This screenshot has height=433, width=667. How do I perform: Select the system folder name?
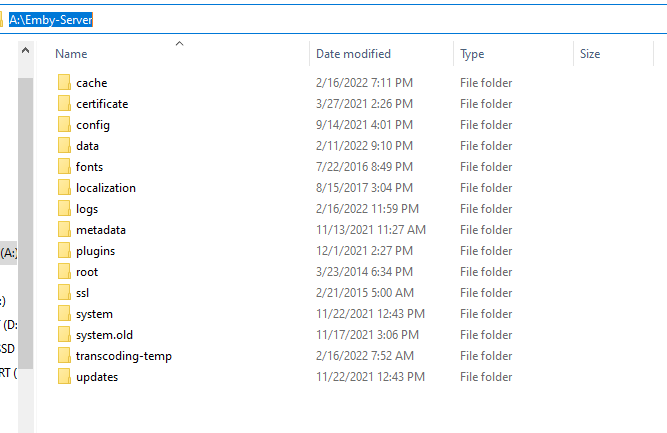click(x=94, y=314)
